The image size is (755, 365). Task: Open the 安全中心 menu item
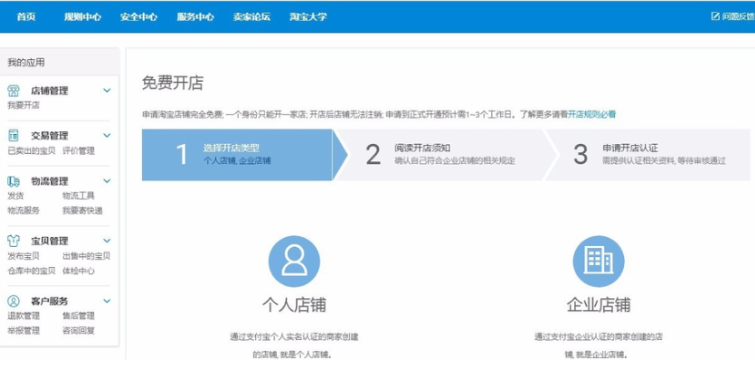click(x=139, y=16)
